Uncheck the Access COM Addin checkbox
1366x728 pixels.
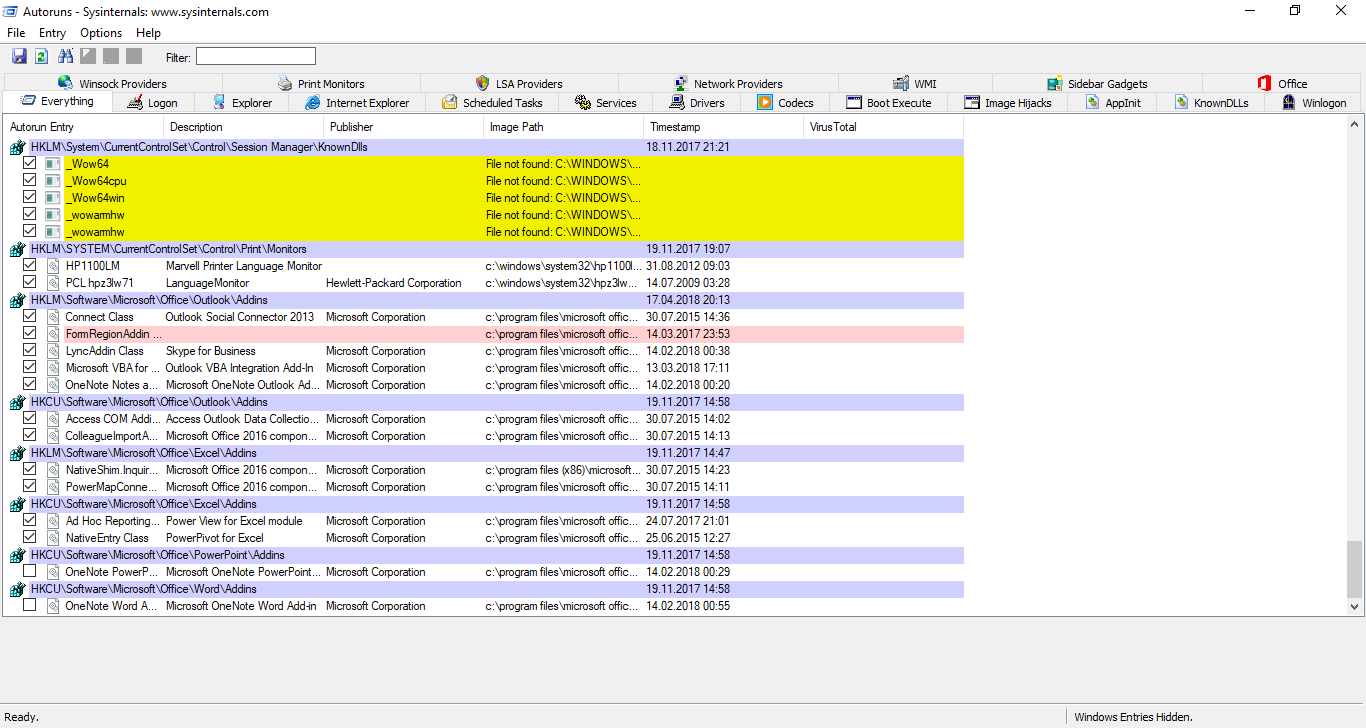[x=30, y=419]
